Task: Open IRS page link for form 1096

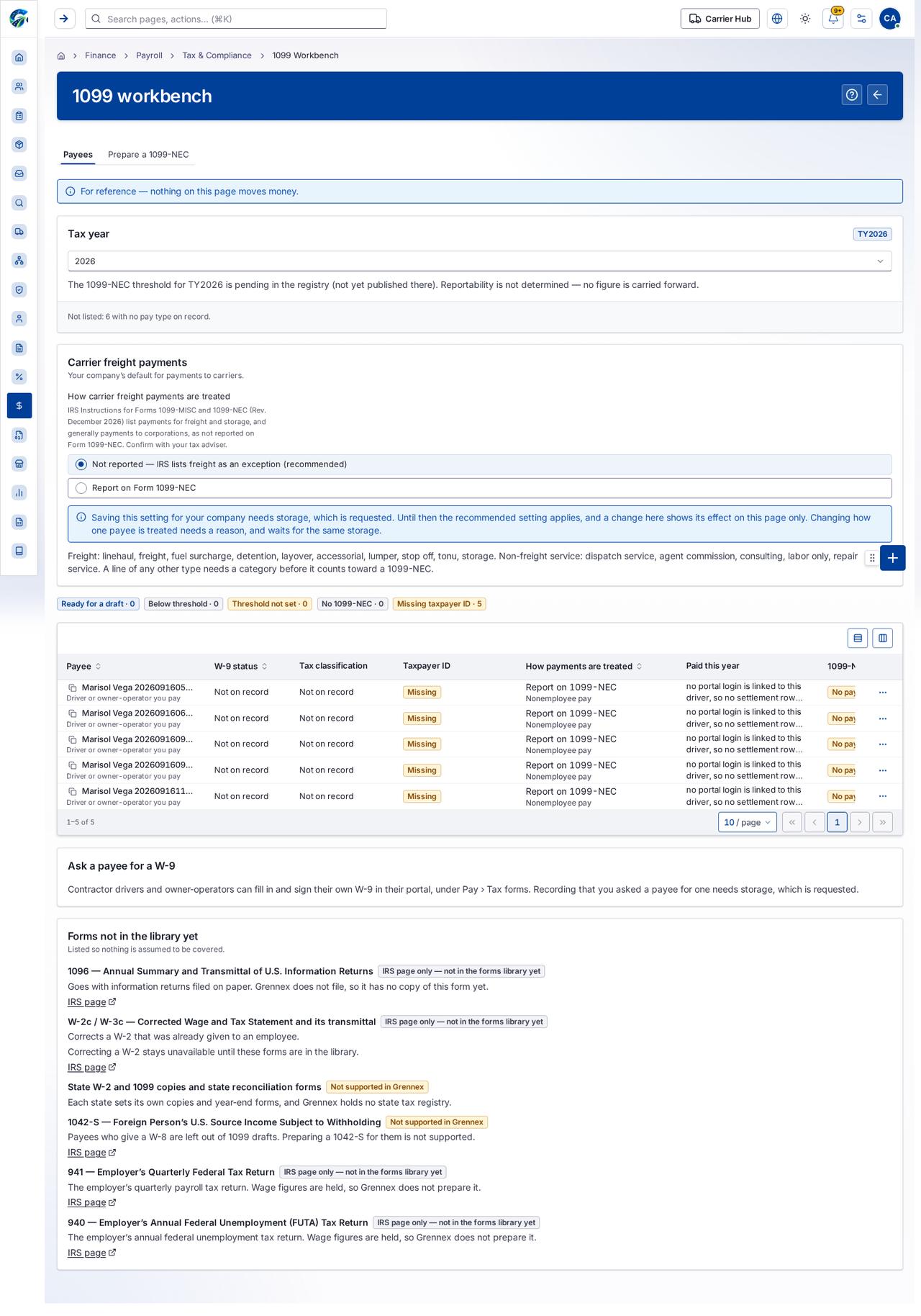Action: pos(92,1002)
